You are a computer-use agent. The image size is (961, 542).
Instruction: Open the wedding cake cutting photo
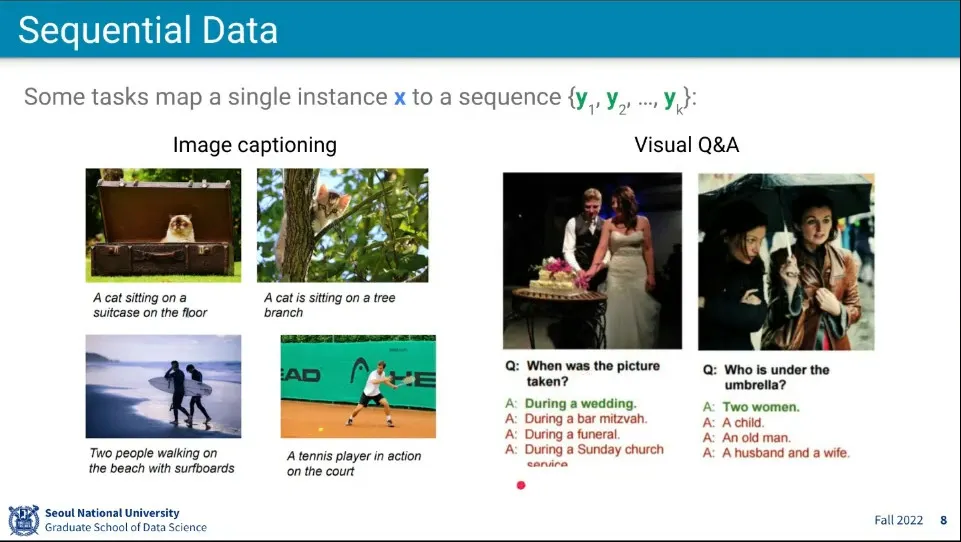(592, 261)
